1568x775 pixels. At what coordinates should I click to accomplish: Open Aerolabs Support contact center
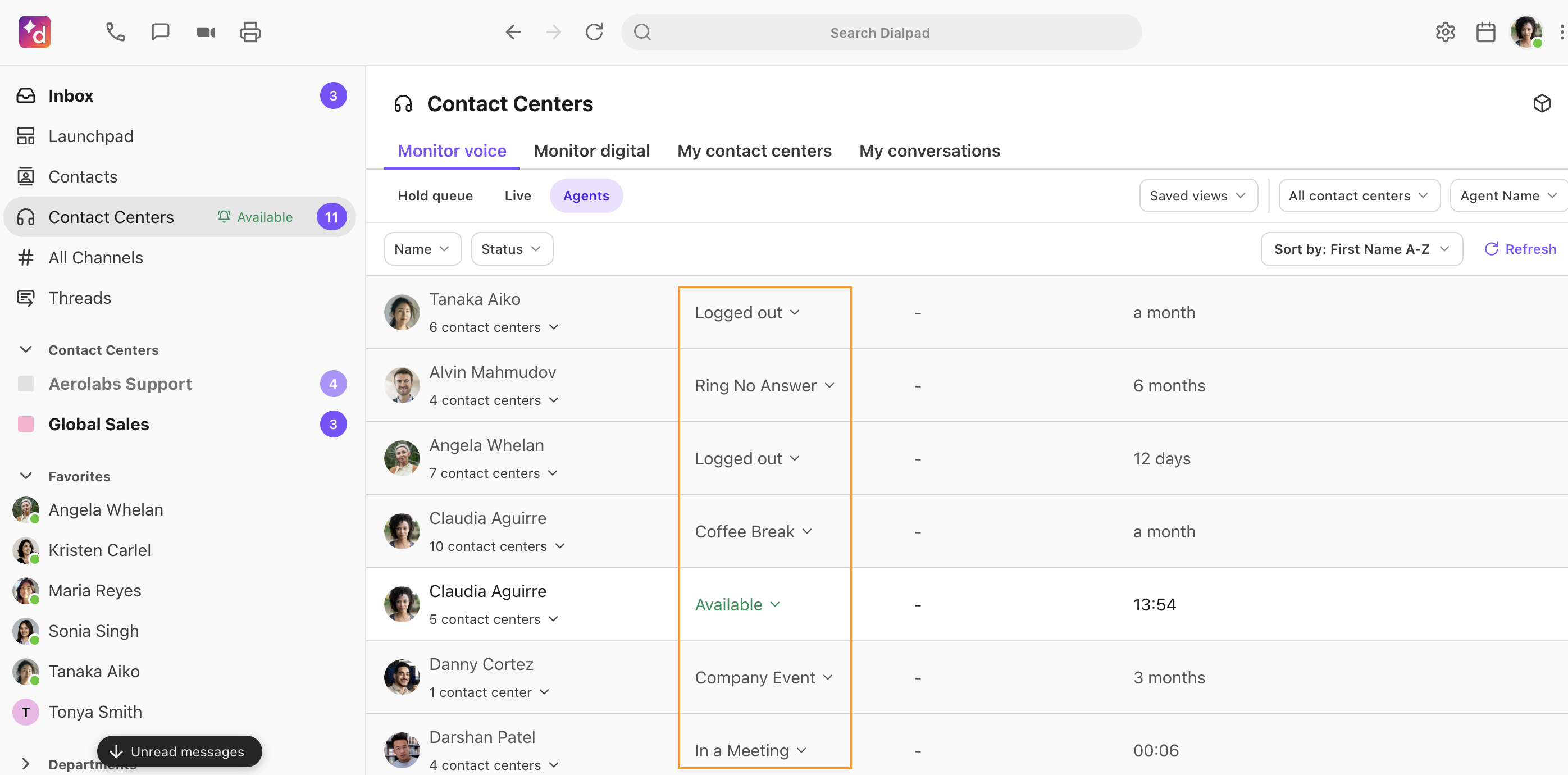click(180, 384)
